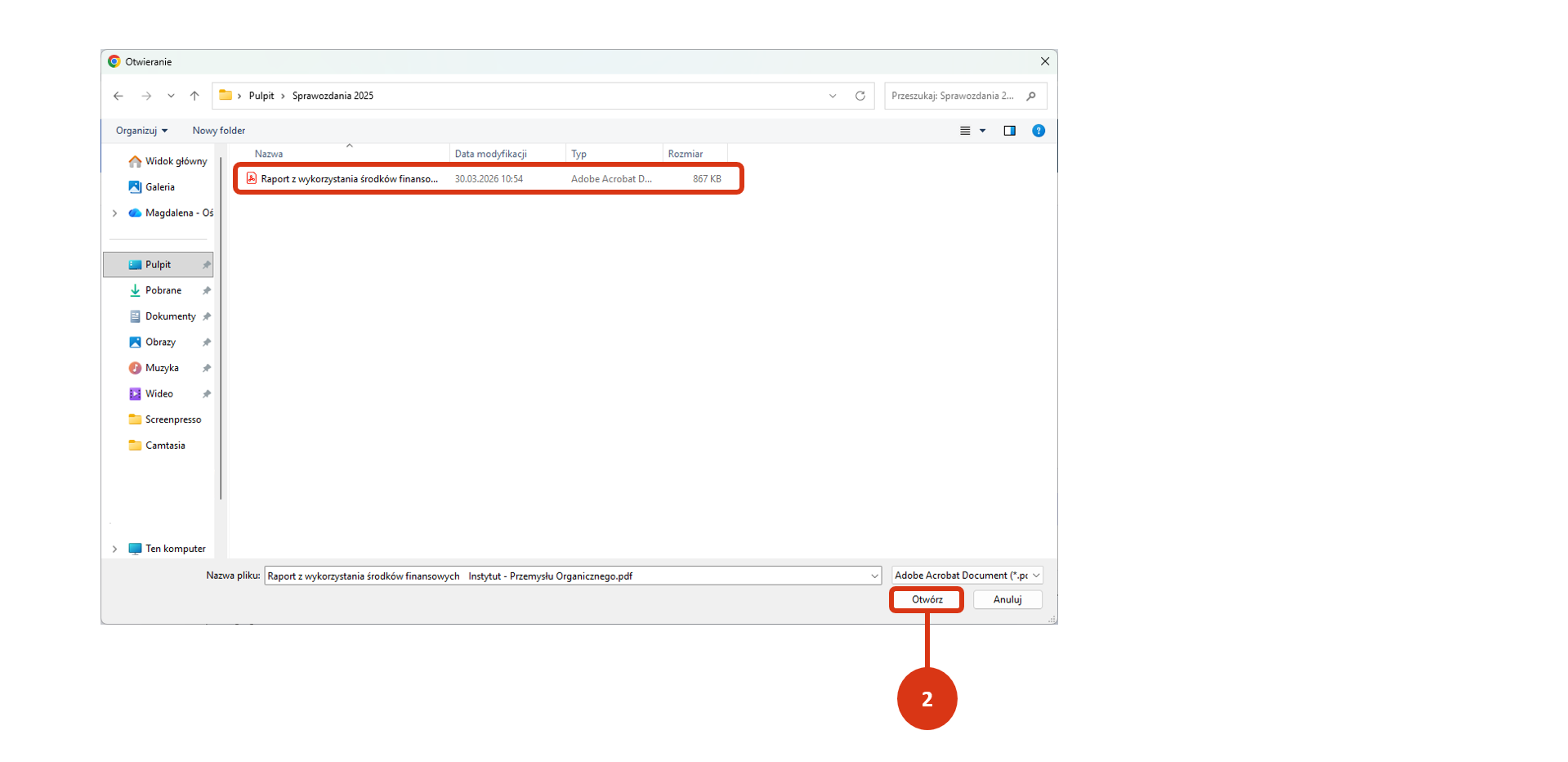Open recent locations dropdown arrow
The height and width of the screenshot is (762, 1568).
pyautogui.click(x=171, y=96)
